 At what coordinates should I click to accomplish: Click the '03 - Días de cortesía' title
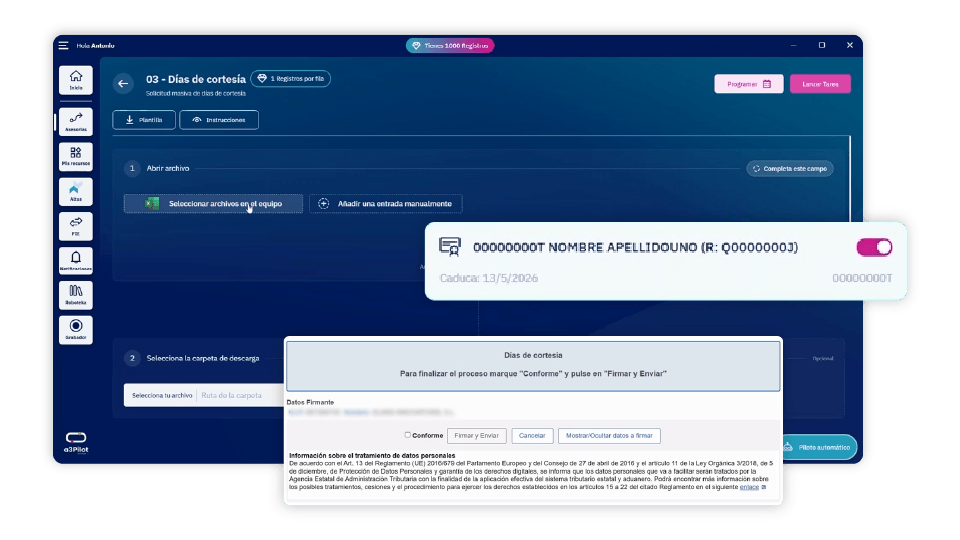point(196,79)
